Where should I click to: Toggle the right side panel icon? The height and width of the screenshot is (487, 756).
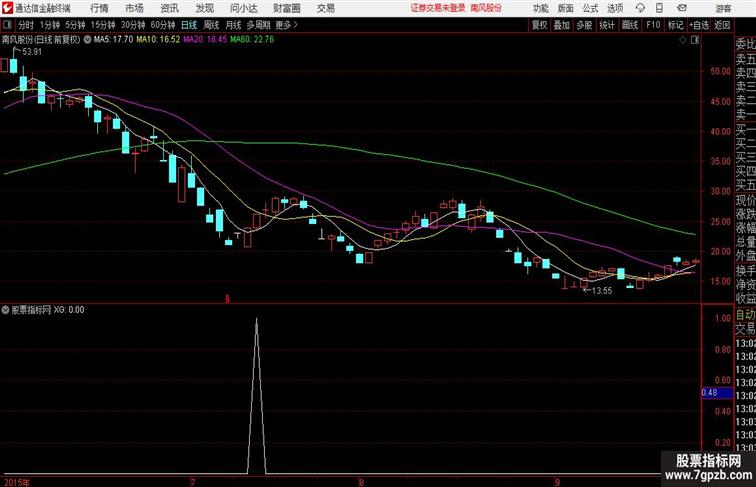(695, 40)
